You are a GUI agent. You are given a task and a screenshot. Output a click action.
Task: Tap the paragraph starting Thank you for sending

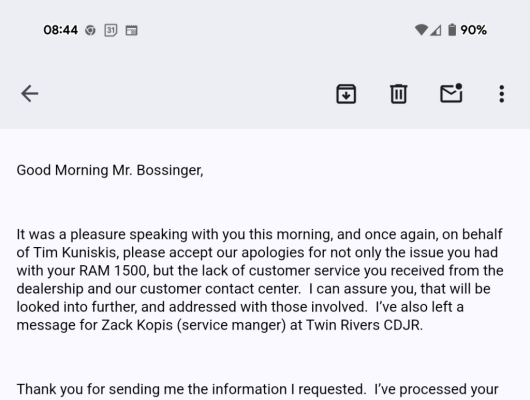[x=257, y=390]
